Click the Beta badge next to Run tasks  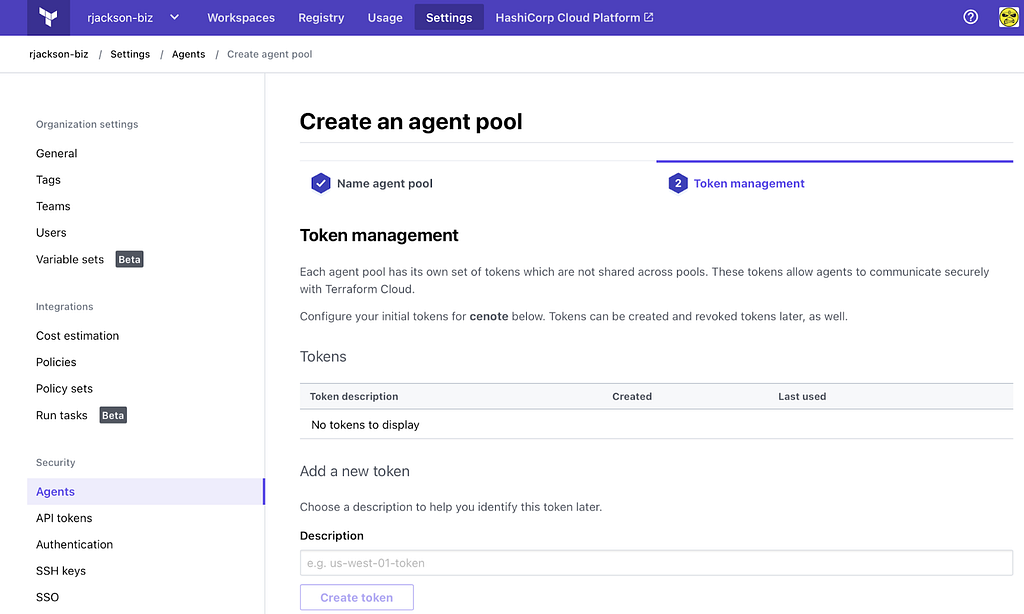point(113,415)
